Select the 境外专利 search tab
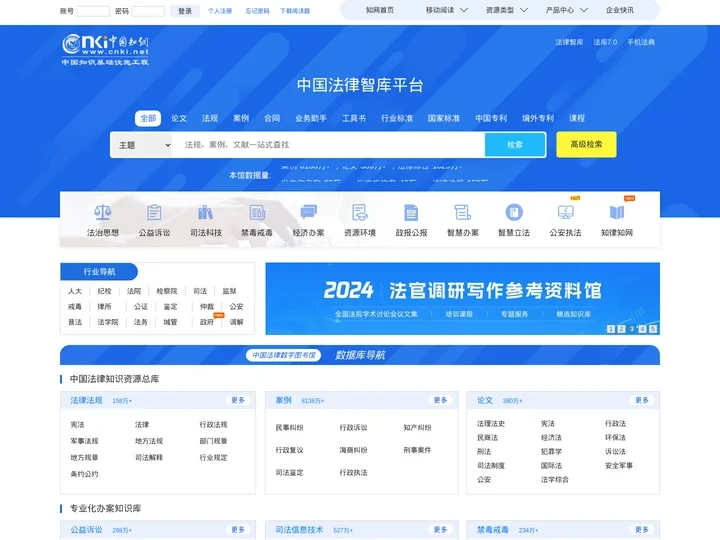The height and width of the screenshot is (540, 720). (538, 118)
